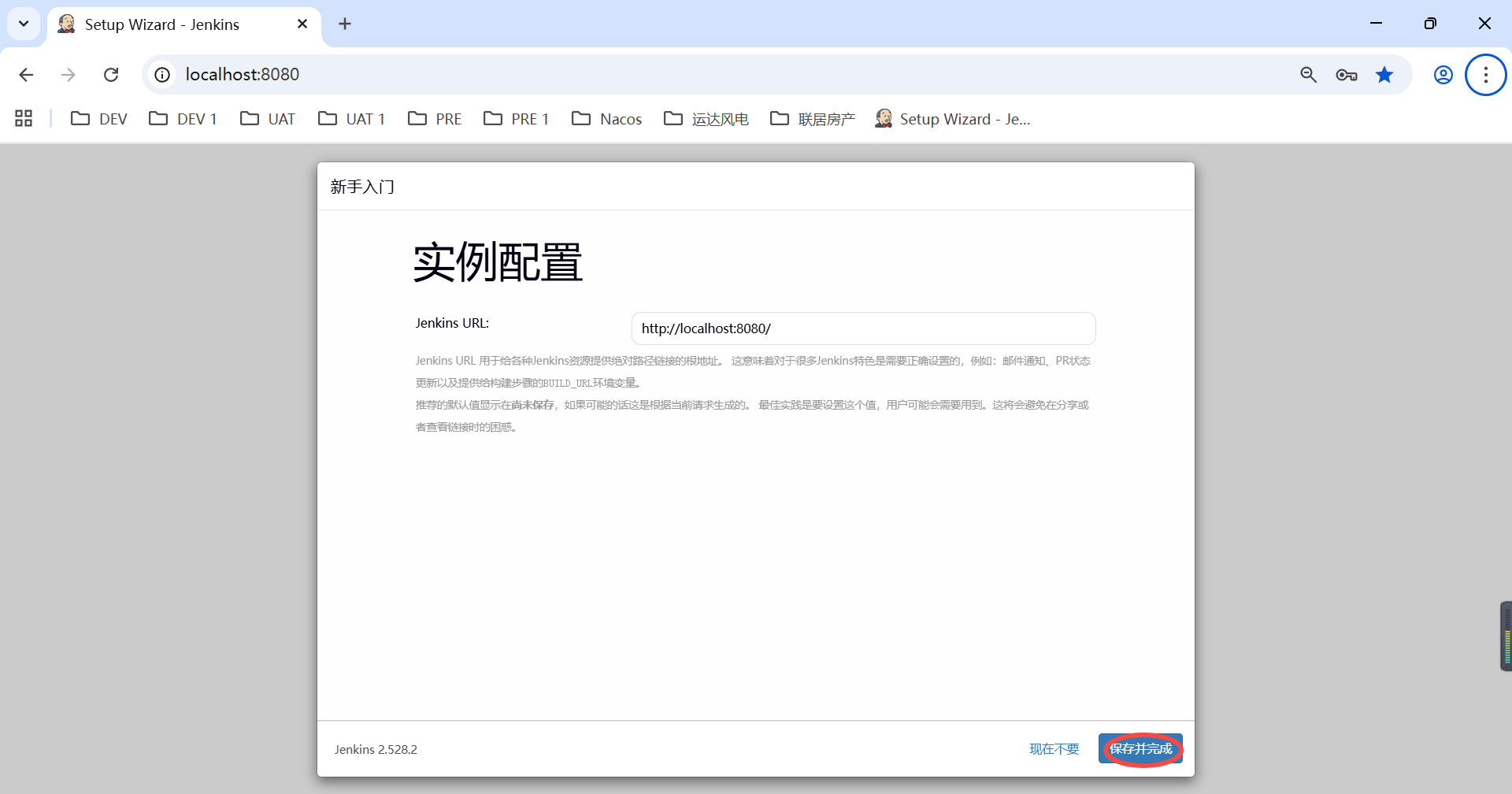Open the Setup Wizard - Je... bookmark
The width and height of the screenshot is (1512, 794).
[953, 119]
